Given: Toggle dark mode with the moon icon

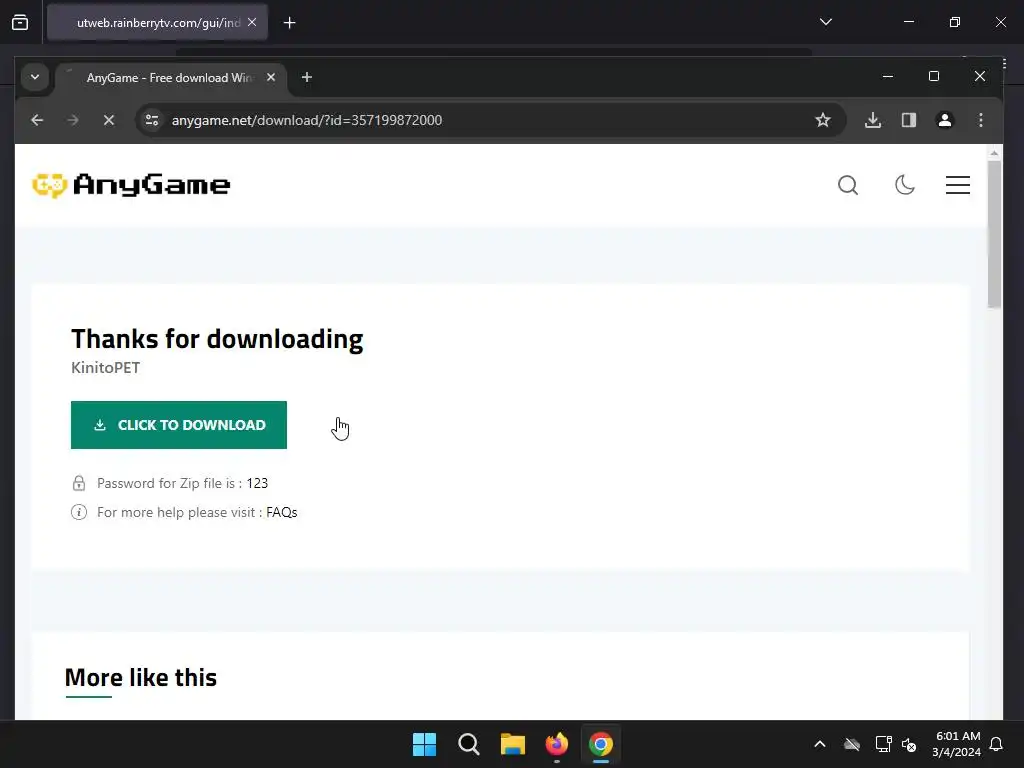Looking at the screenshot, I should [904, 185].
